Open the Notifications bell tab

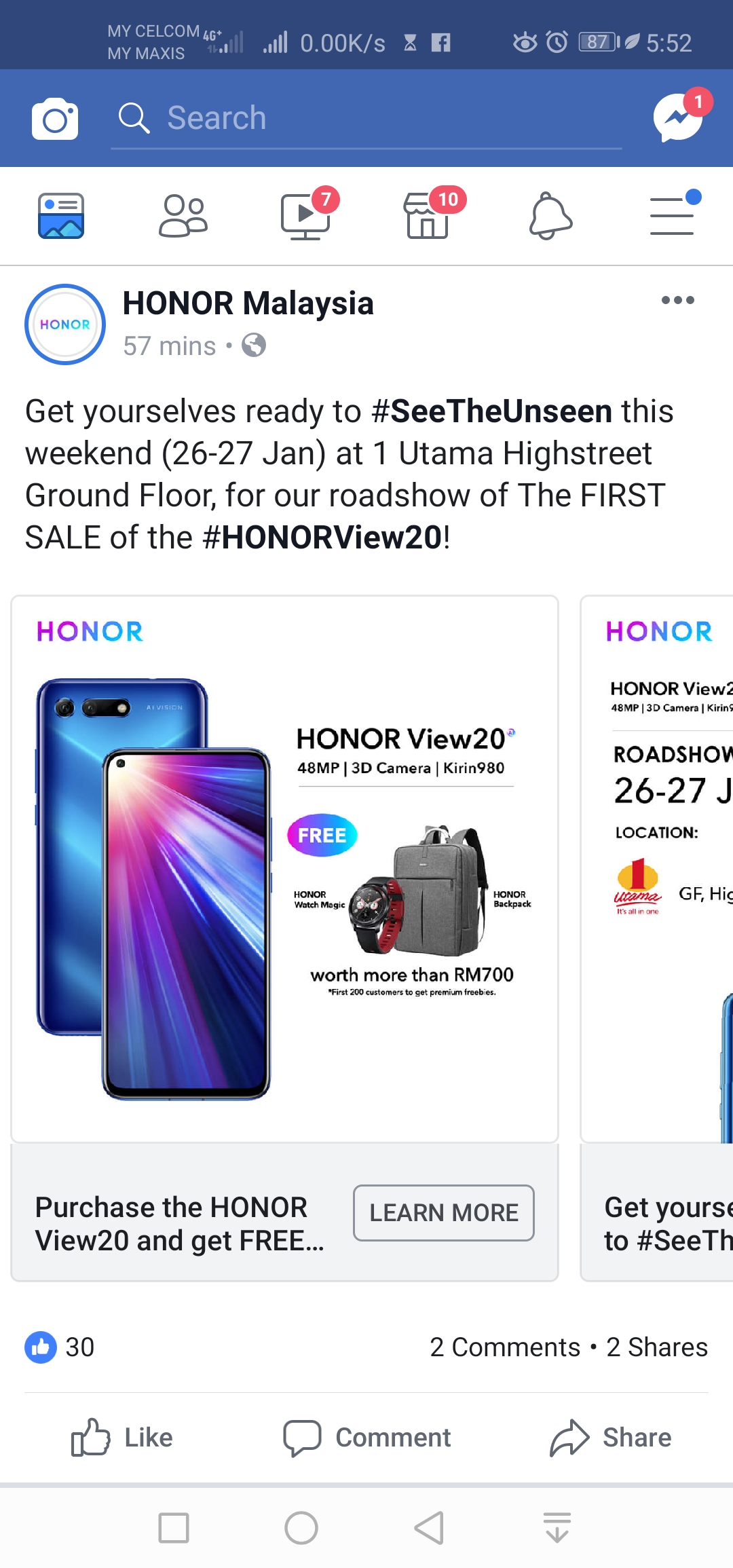pyautogui.click(x=550, y=216)
